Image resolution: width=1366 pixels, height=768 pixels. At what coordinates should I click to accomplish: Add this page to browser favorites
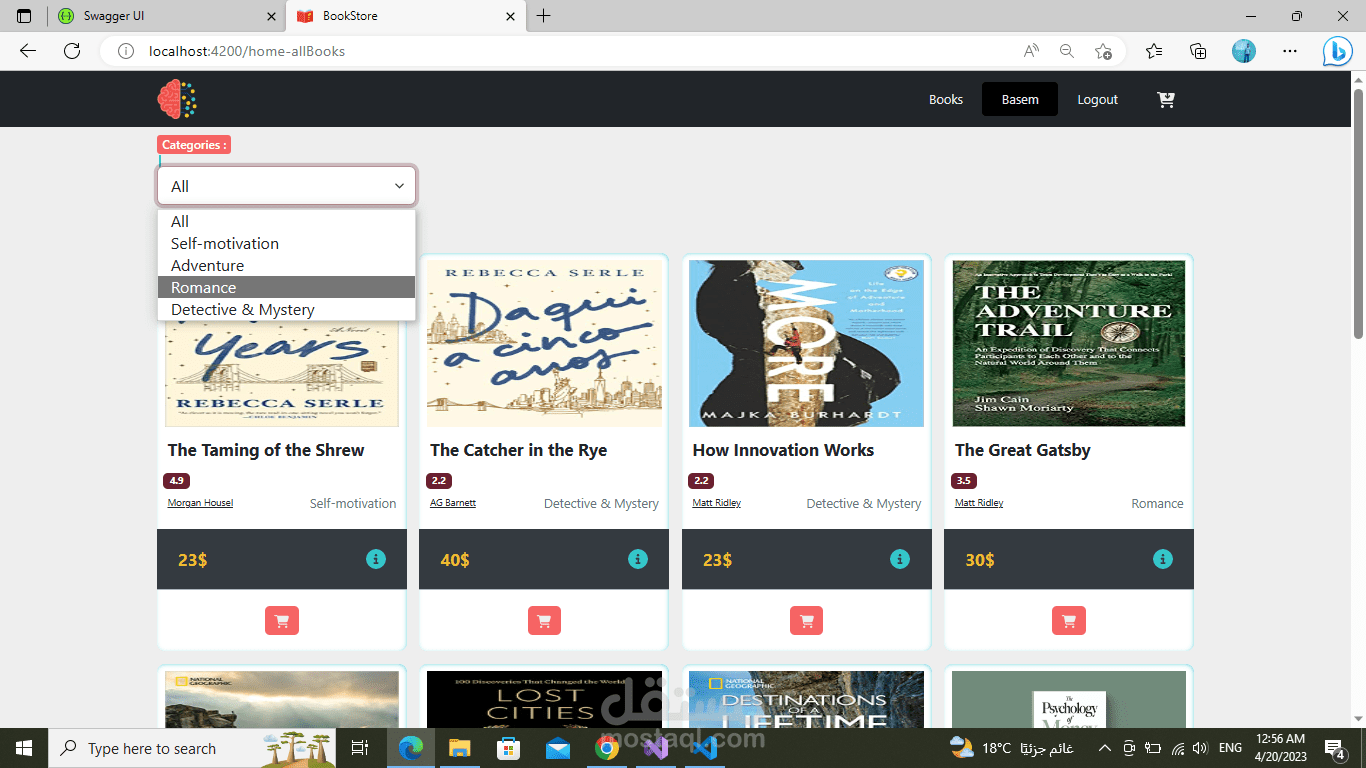pyautogui.click(x=1103, y=51)
